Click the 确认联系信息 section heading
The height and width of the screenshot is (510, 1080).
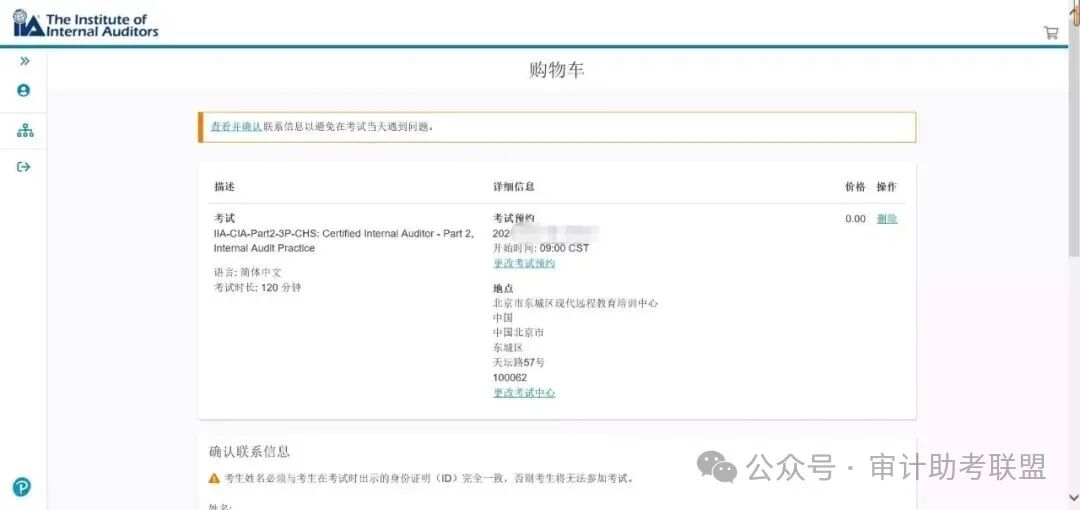click(x=250, y=452)
